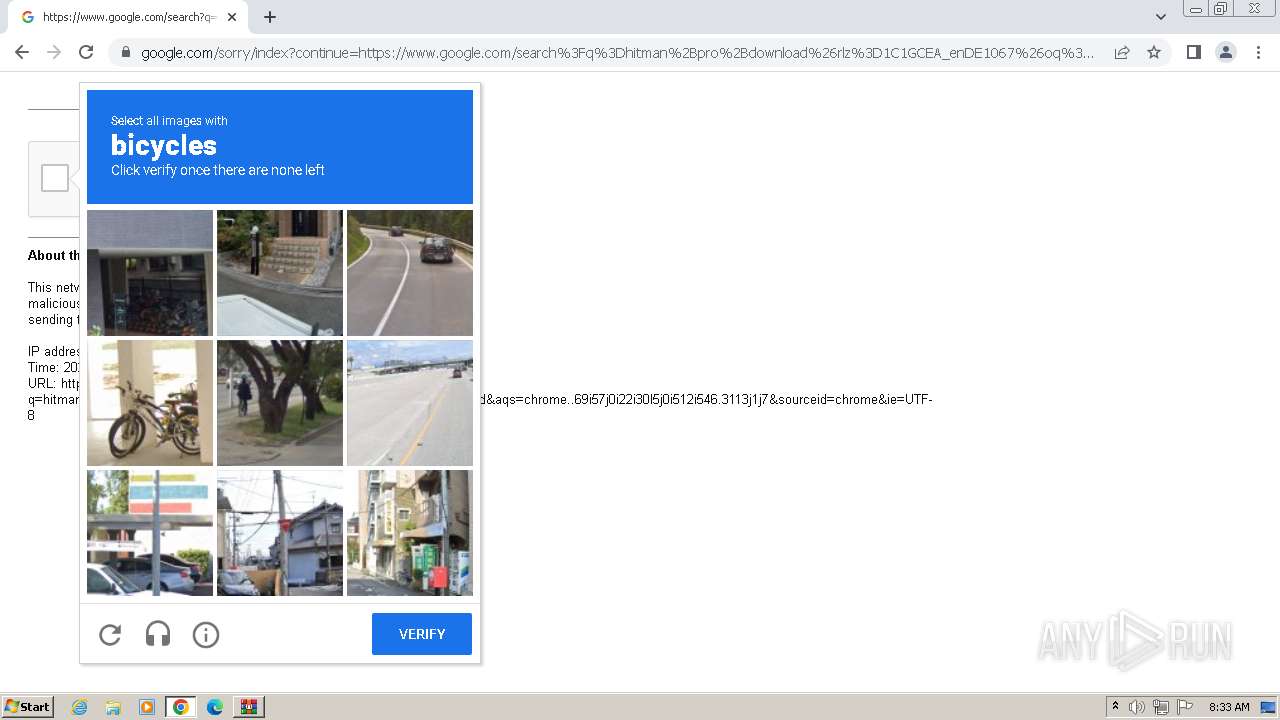Image resolution: width=1280 pixels, height=720 pixels.
Task: Close the Google search tab
Action: coord(232,17)
